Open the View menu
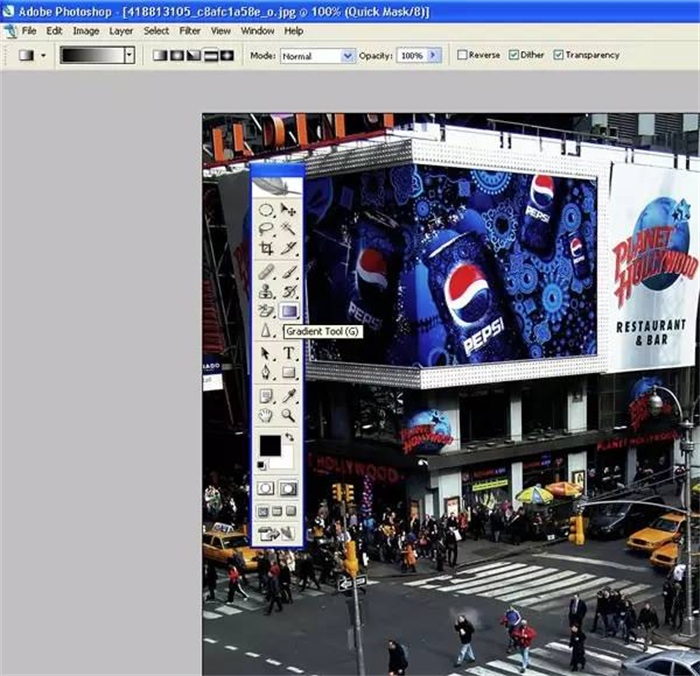Image resolution: width=700 pixels, height=676 pixels. click(221, 31)
